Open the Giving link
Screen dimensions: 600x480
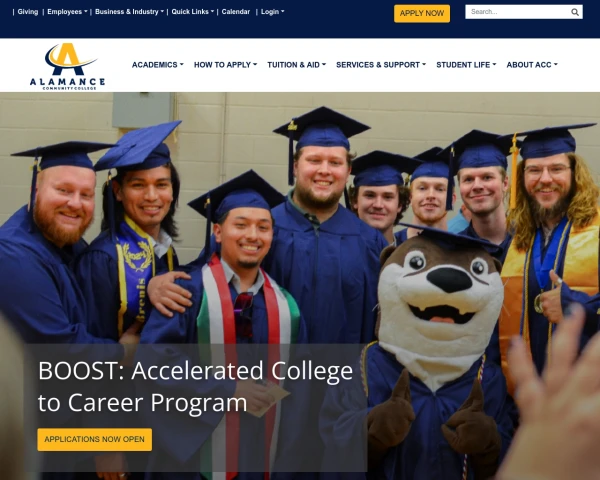(x=28, y=12)
